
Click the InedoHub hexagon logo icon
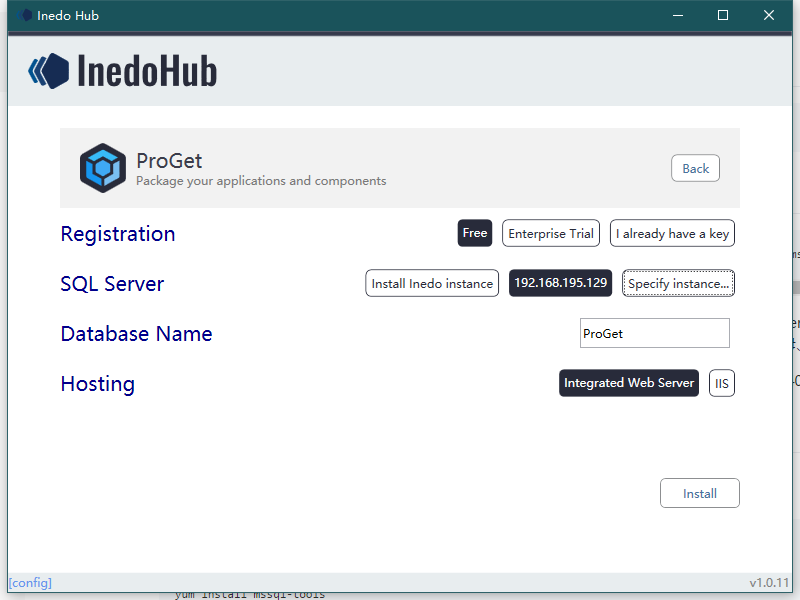click(x=49, y=71)
